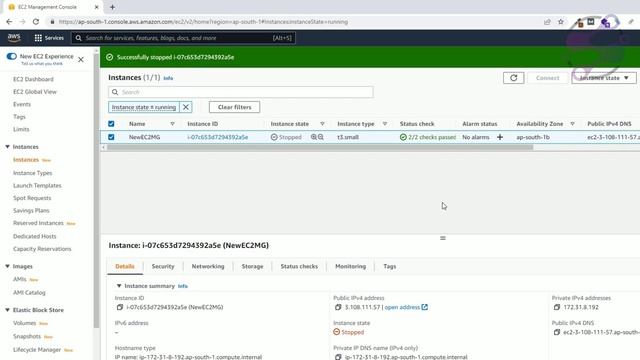Switch to the Networking tab
Image resolution: width=640 pixels, height=360 pixels.
pyautogui.click(x=208, y=266)
